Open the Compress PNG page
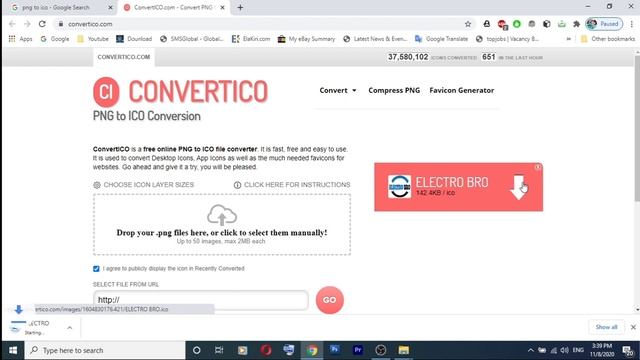640x360 pixels. tap(394, 90)
